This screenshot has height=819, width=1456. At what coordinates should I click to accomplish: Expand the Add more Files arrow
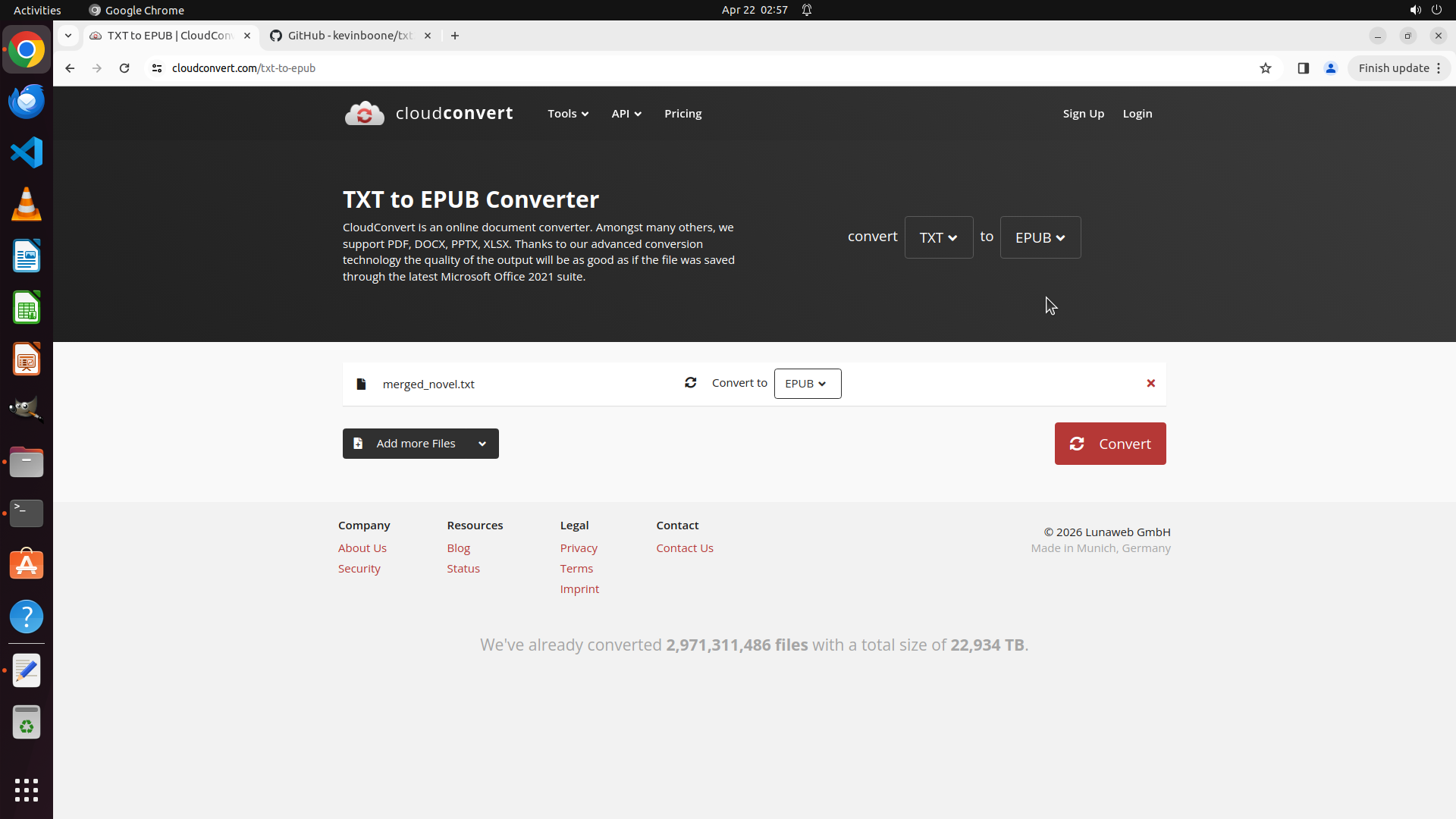[x=482, y=444]
